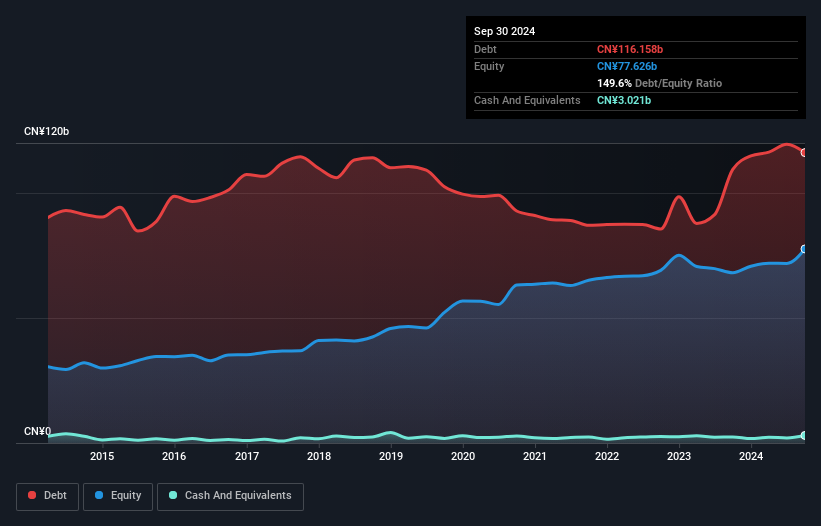Click the 149.6% Debt/Equity Ratio text

659,83
